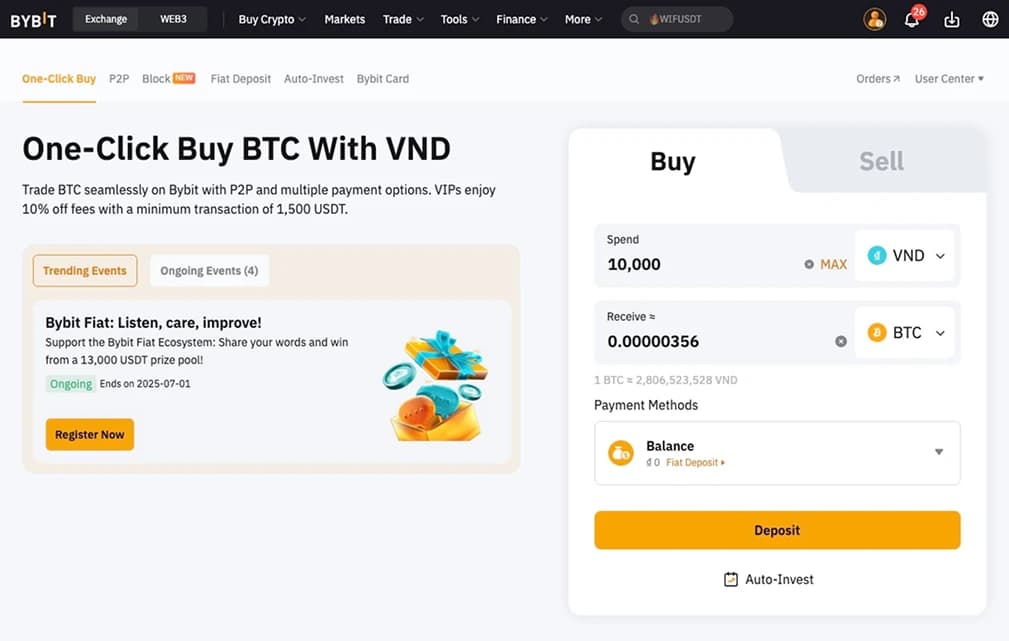Switch to the WEB3 tab
The image size is (1009, 641).
point(172,18)
